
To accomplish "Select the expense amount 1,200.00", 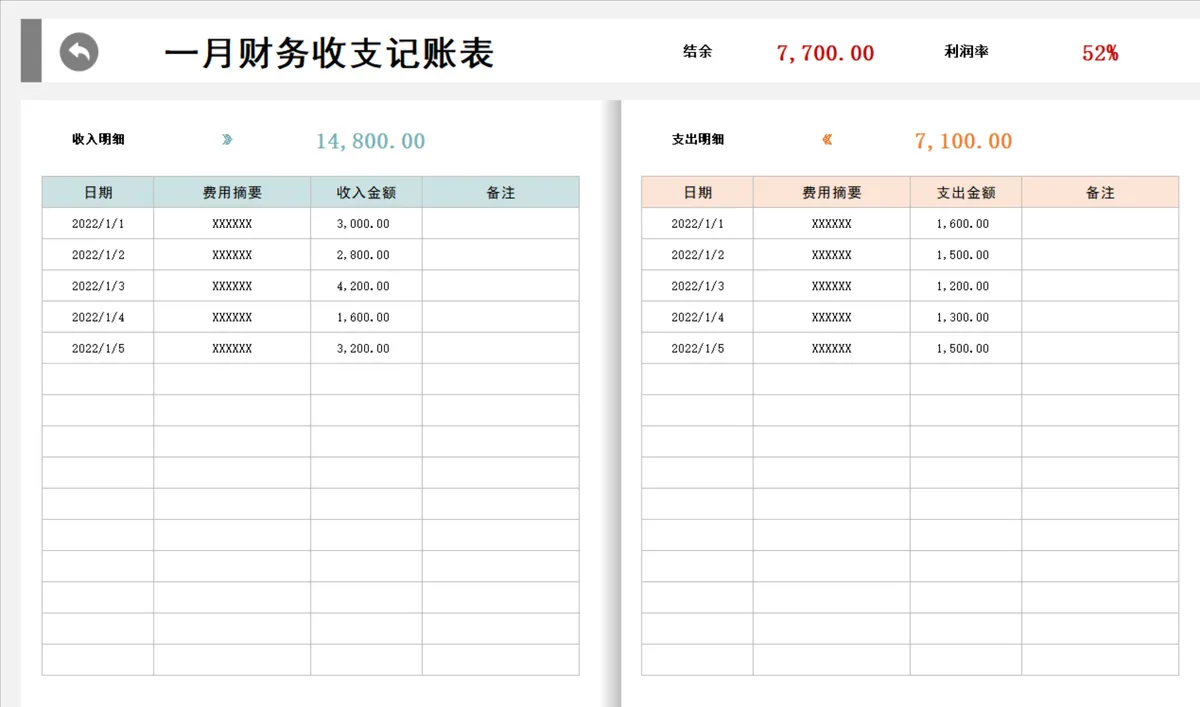I will pos(963,286).
